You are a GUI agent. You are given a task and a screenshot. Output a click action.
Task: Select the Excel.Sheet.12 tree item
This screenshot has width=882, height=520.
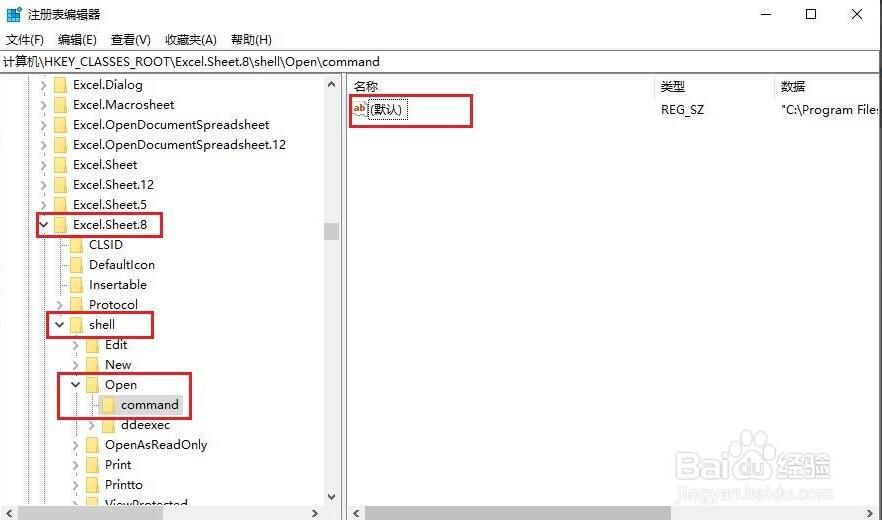(x=113, y=185)
